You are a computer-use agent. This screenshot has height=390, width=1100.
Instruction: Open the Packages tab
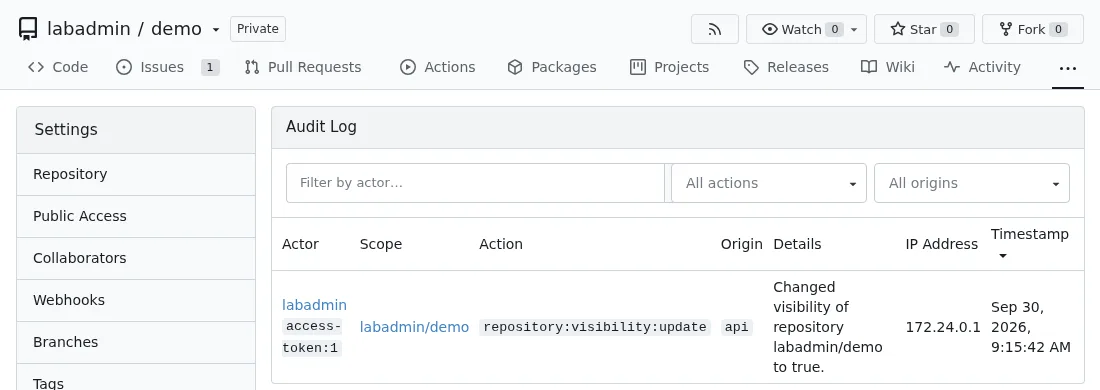[552, 67]
